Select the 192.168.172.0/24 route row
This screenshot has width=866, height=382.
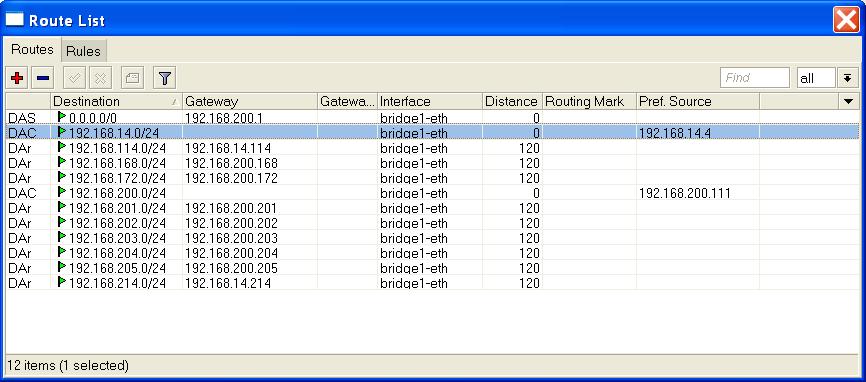[x=432, y=178]
